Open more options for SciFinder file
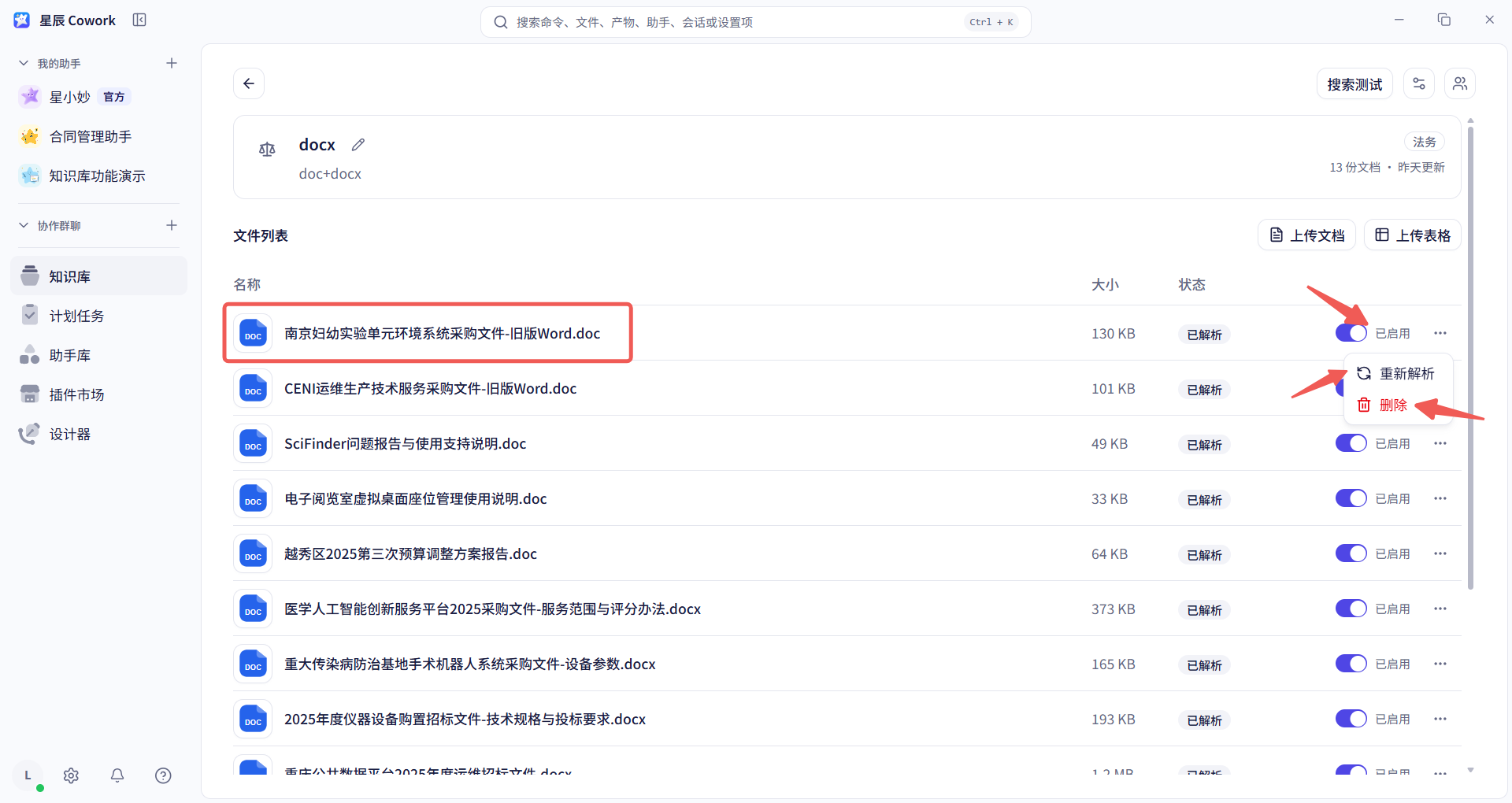Screen dimensions: 1512x803 click(x=1440, y=443)
